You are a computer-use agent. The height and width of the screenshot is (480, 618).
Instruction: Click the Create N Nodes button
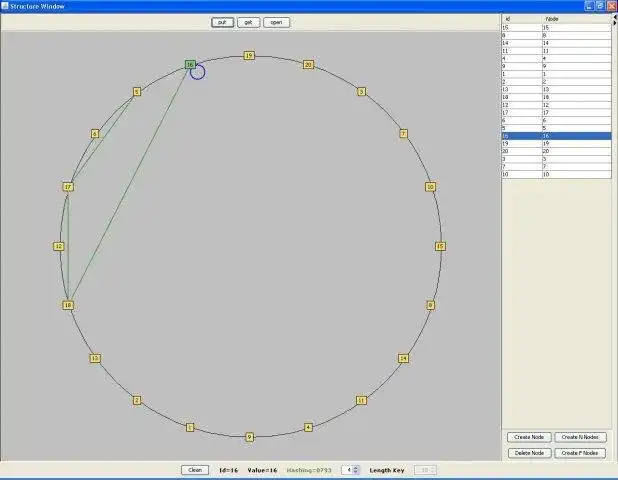coord(580,437)
